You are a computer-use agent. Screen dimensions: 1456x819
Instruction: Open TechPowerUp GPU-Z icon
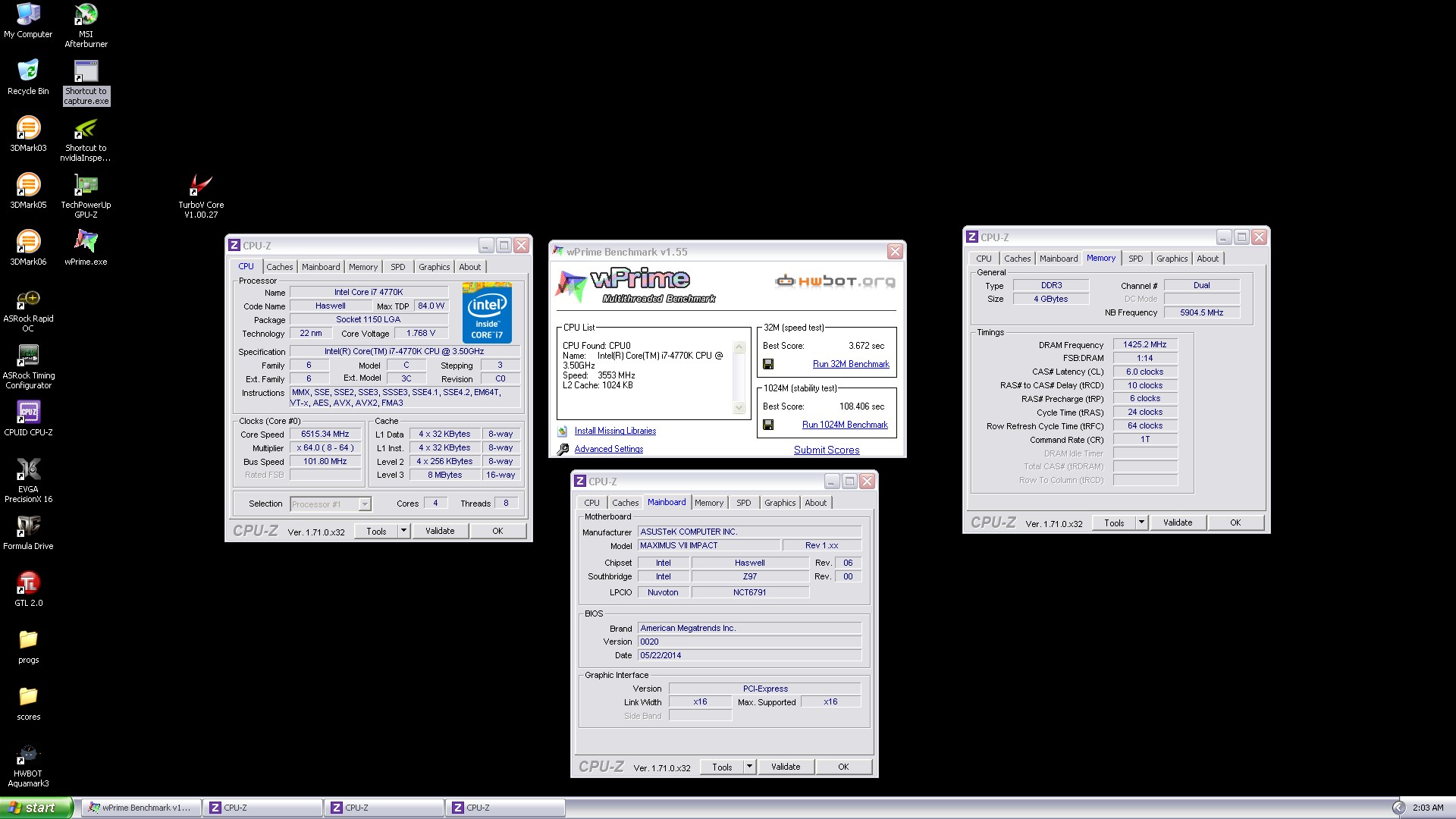86,196
